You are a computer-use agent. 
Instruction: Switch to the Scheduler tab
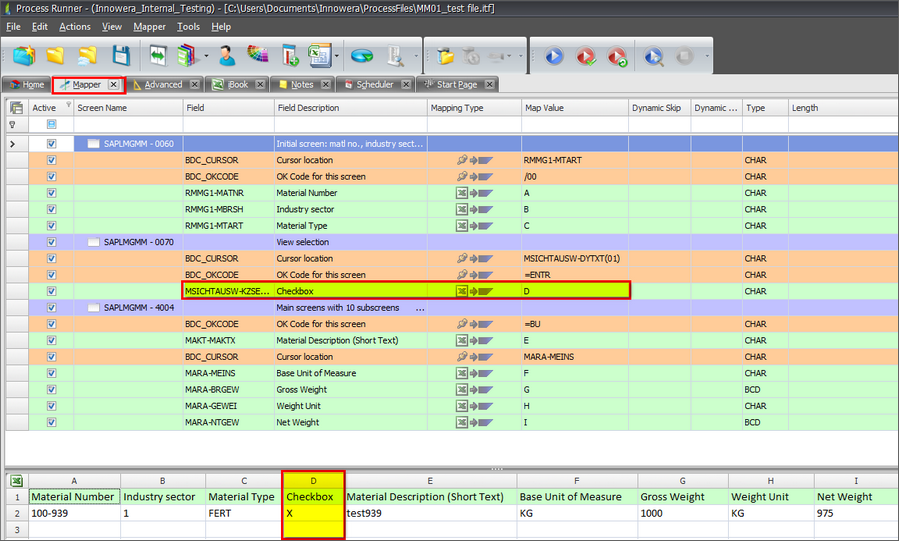(x=374, y=85)
